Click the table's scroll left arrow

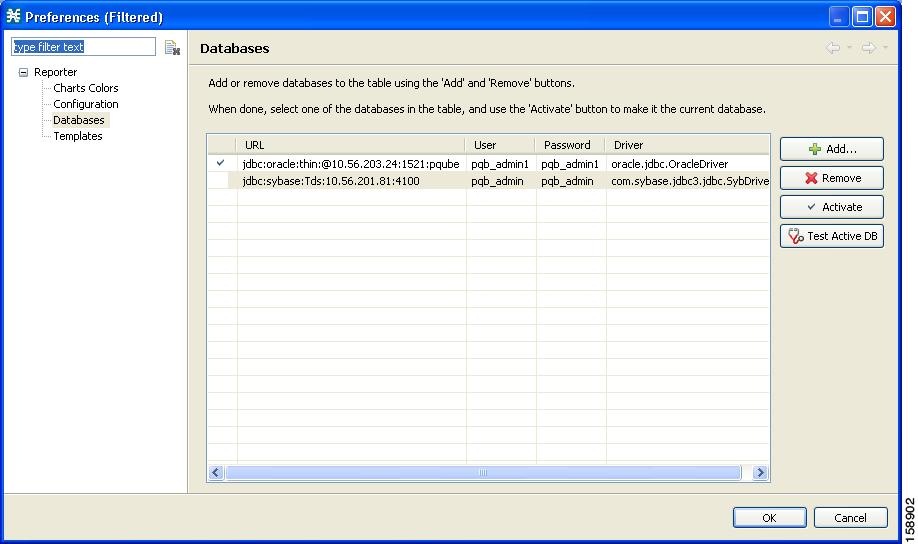click(x=216, y=473)
